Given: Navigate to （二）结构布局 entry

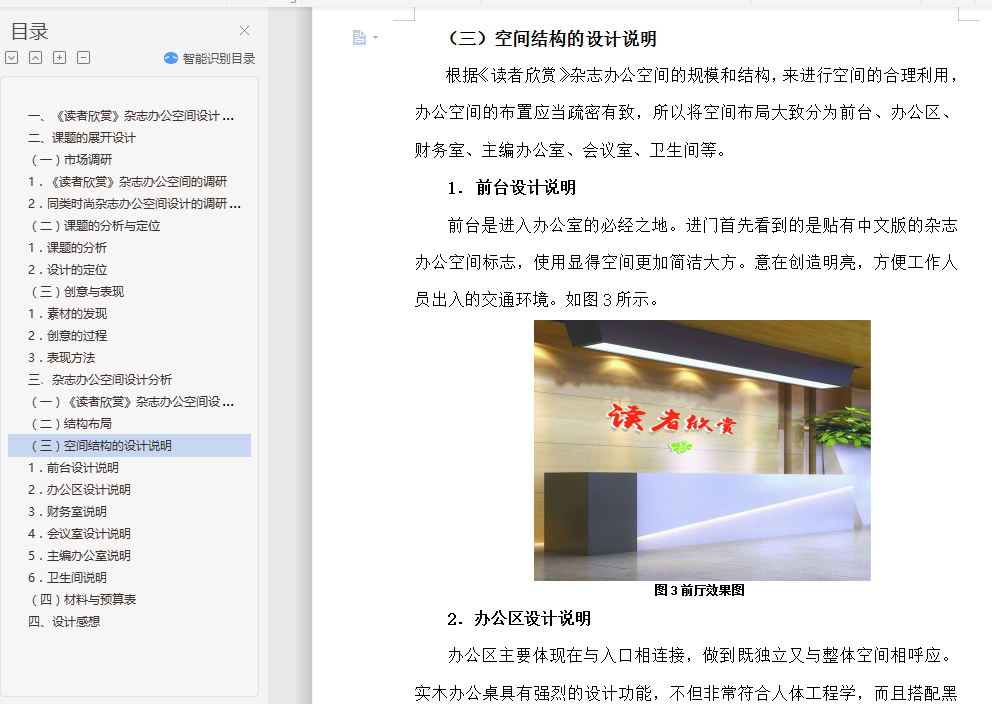Looking at the screenshot, I should 71,424.
